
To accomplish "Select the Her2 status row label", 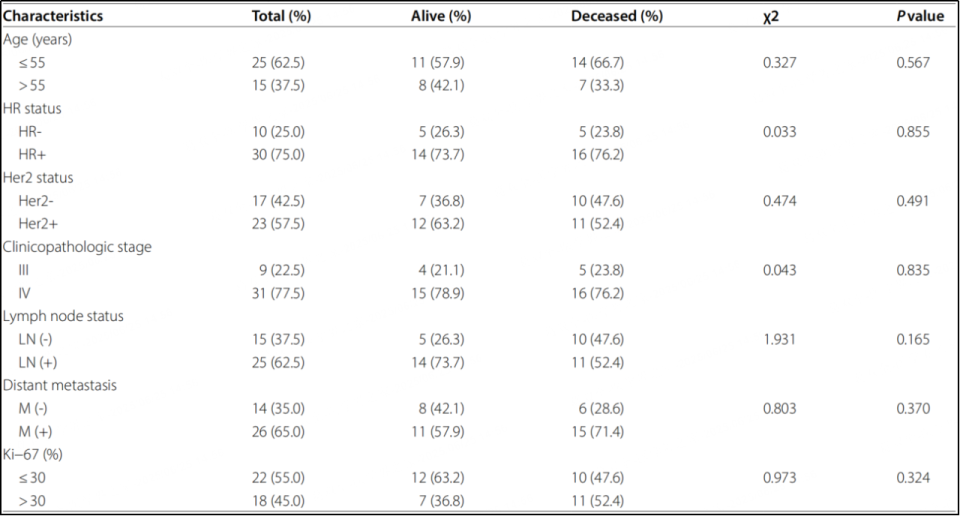I will (38, 177).
